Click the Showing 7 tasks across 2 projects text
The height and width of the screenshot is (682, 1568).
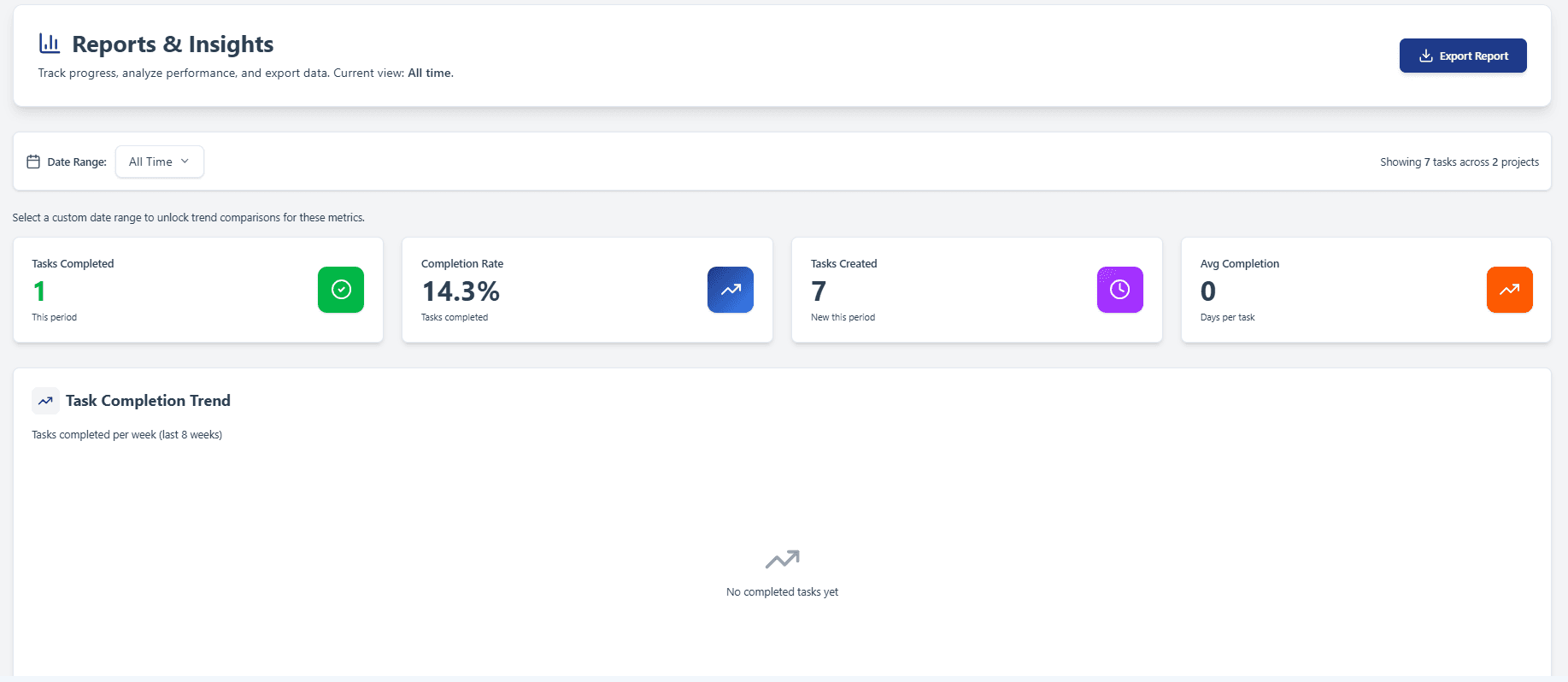[1459, 162]
